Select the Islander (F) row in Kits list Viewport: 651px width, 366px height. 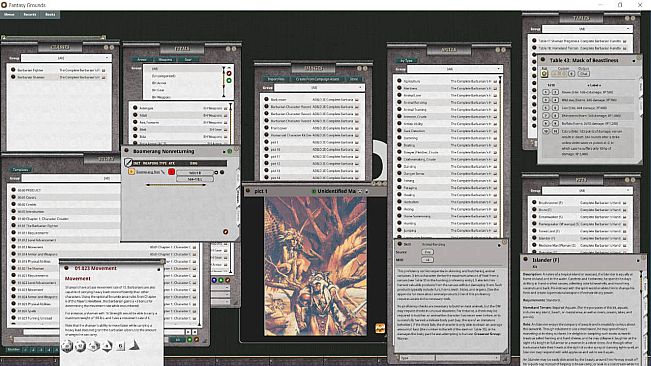pyautogui.click(x=580, y=238)
